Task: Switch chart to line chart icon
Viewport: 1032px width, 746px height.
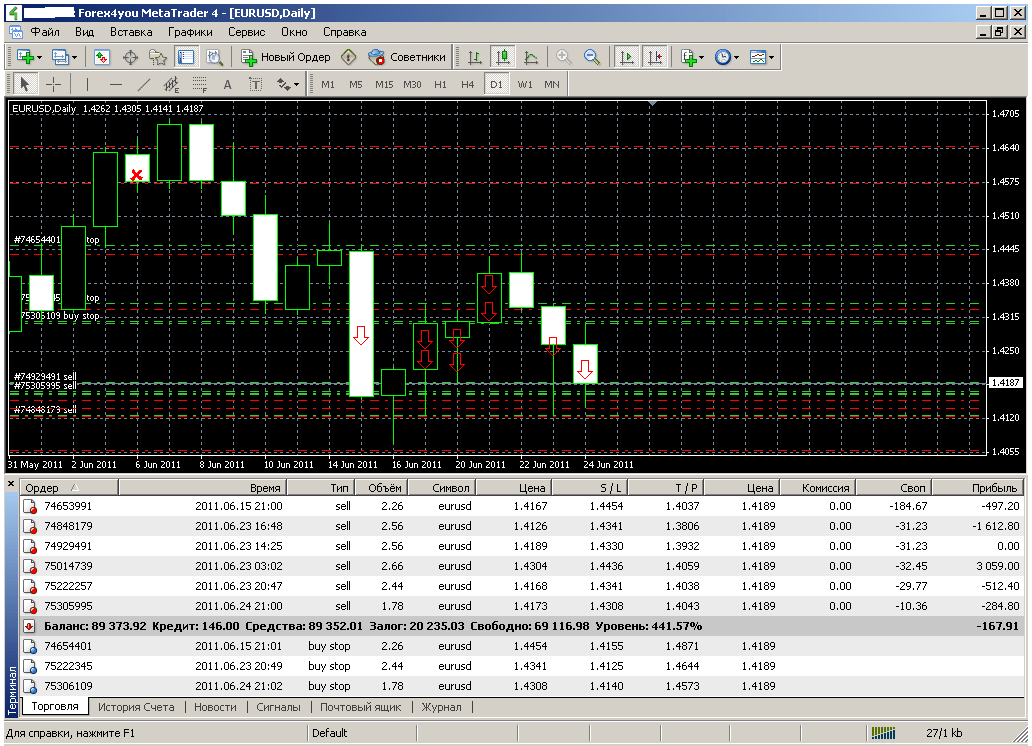Action: pyautogui.click(x=530, y=57)
